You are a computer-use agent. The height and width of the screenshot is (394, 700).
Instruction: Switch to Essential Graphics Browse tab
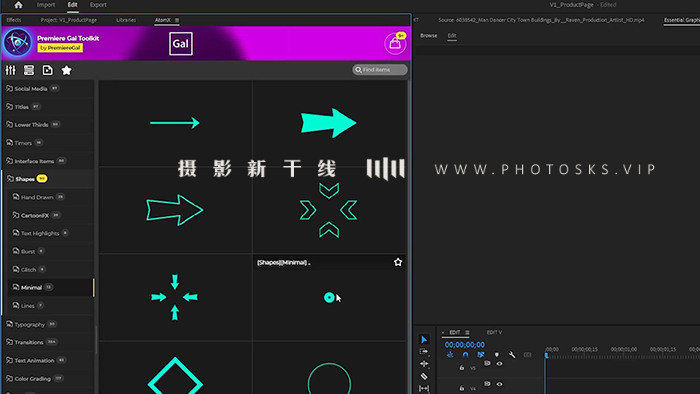429,35
